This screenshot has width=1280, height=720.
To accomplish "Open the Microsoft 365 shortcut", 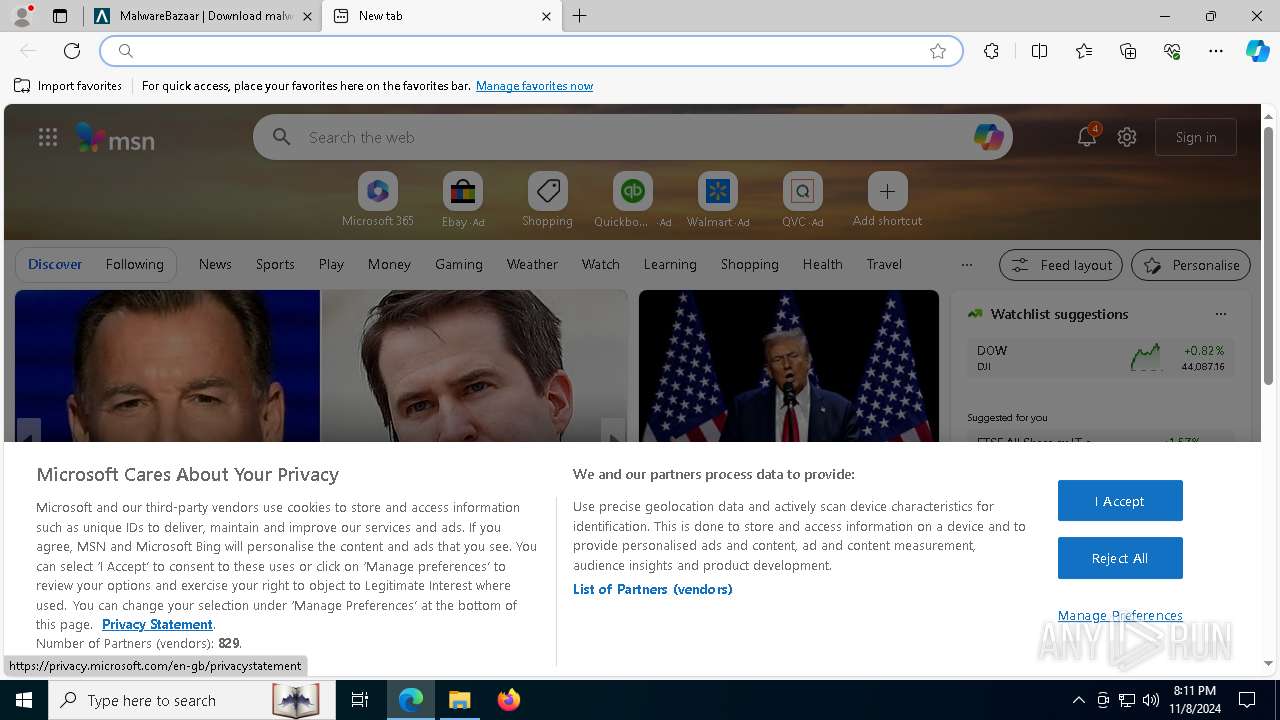I will click(x=377, y=200).
